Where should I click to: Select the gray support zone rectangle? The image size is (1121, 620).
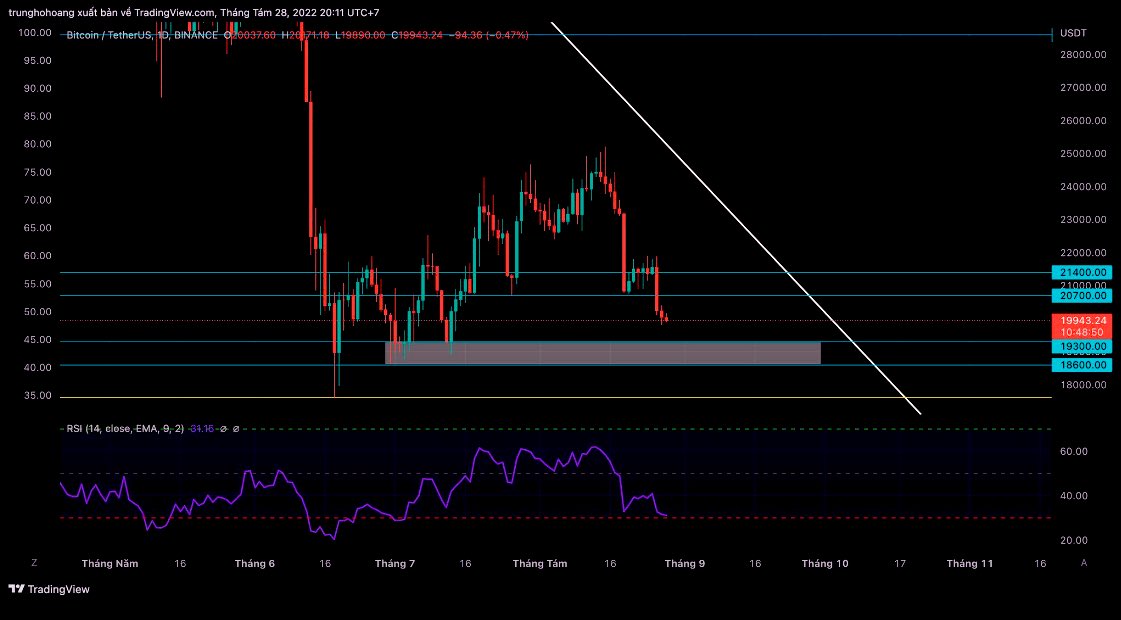pos(603,353)
